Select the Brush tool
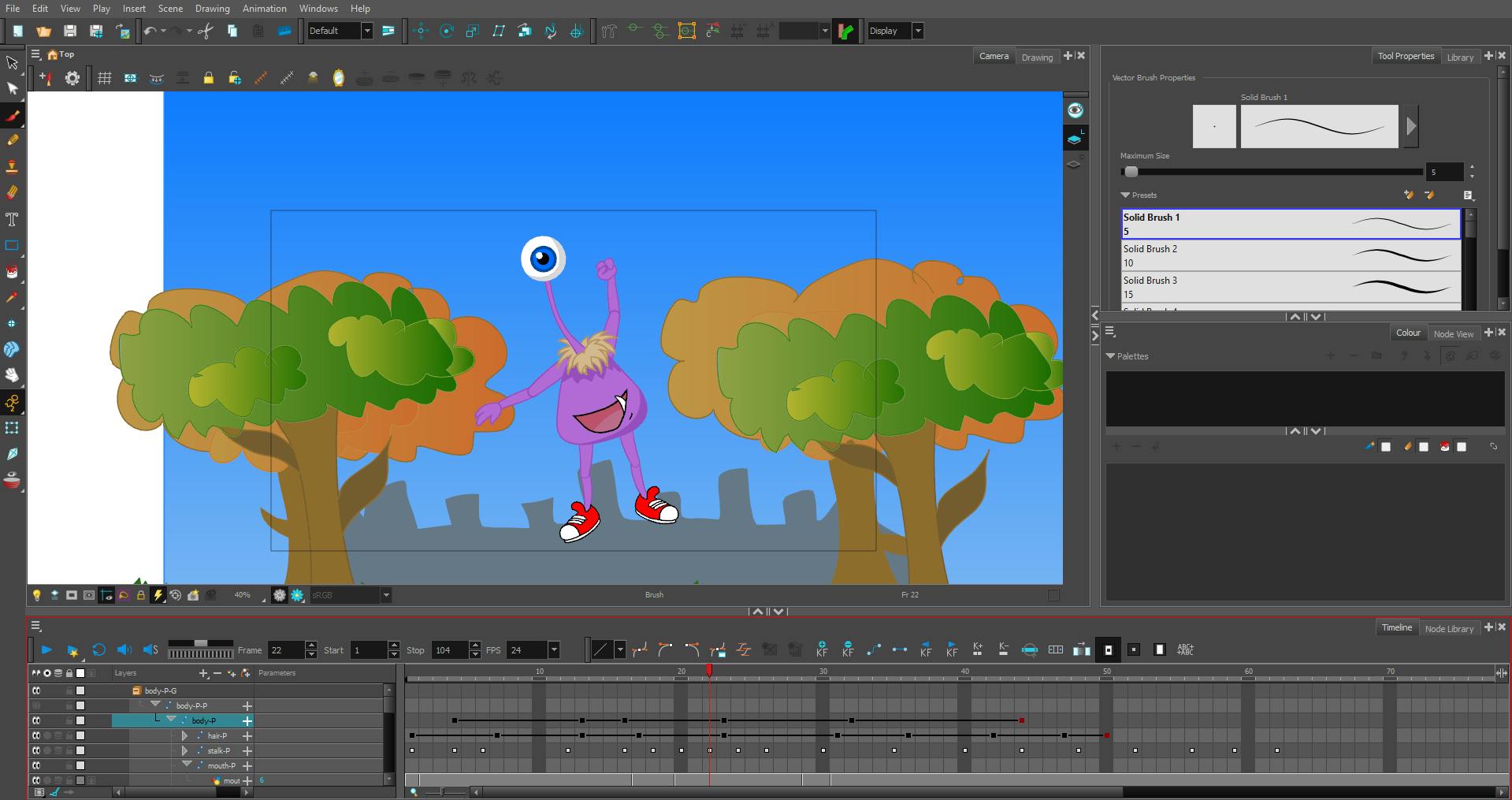 [13, 116]
